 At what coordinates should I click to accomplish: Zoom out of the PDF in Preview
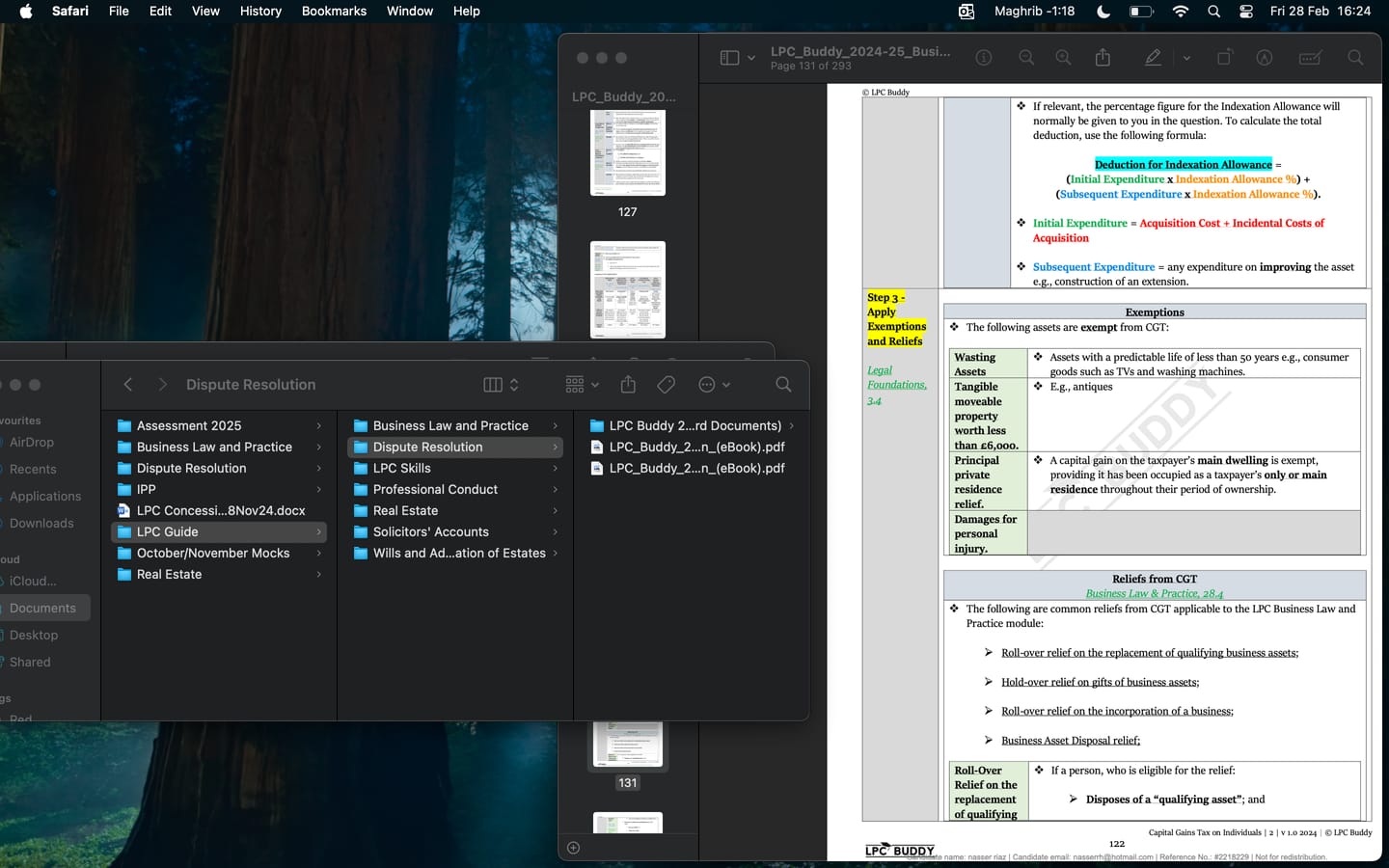[1026, 58]
